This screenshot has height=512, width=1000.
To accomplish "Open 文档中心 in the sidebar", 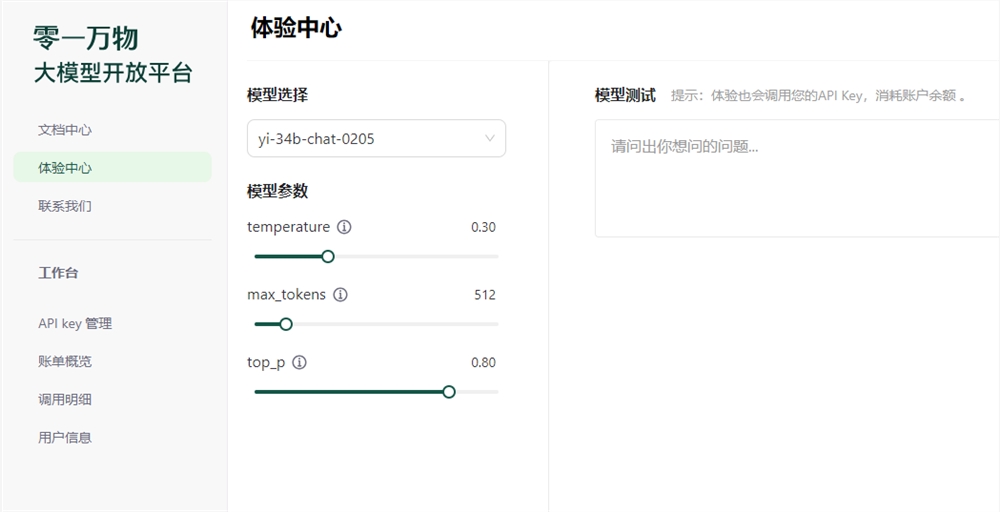I will (x=65, y=130).
